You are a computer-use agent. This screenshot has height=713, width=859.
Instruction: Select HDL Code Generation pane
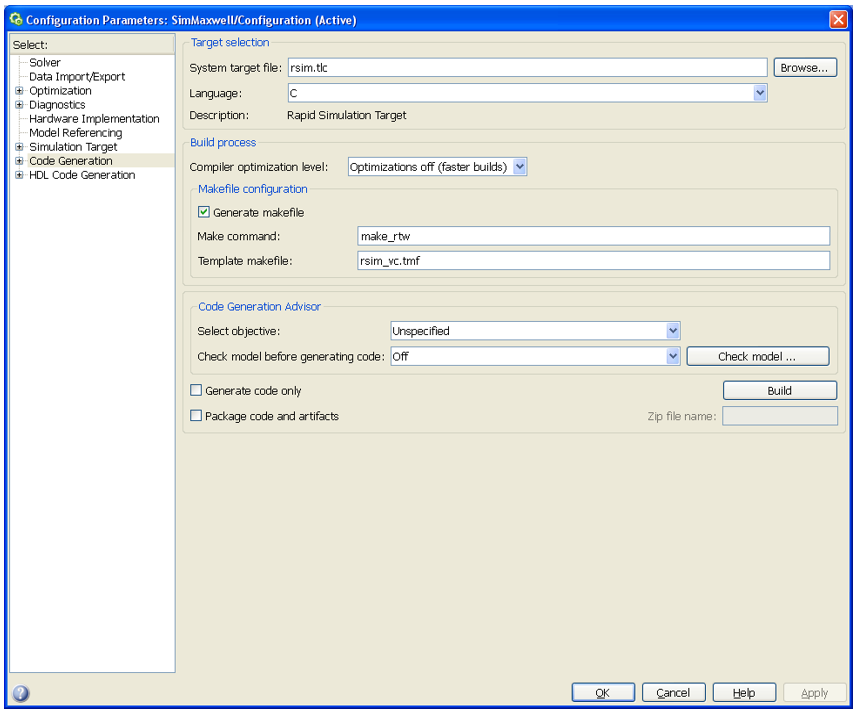[82, 175]
